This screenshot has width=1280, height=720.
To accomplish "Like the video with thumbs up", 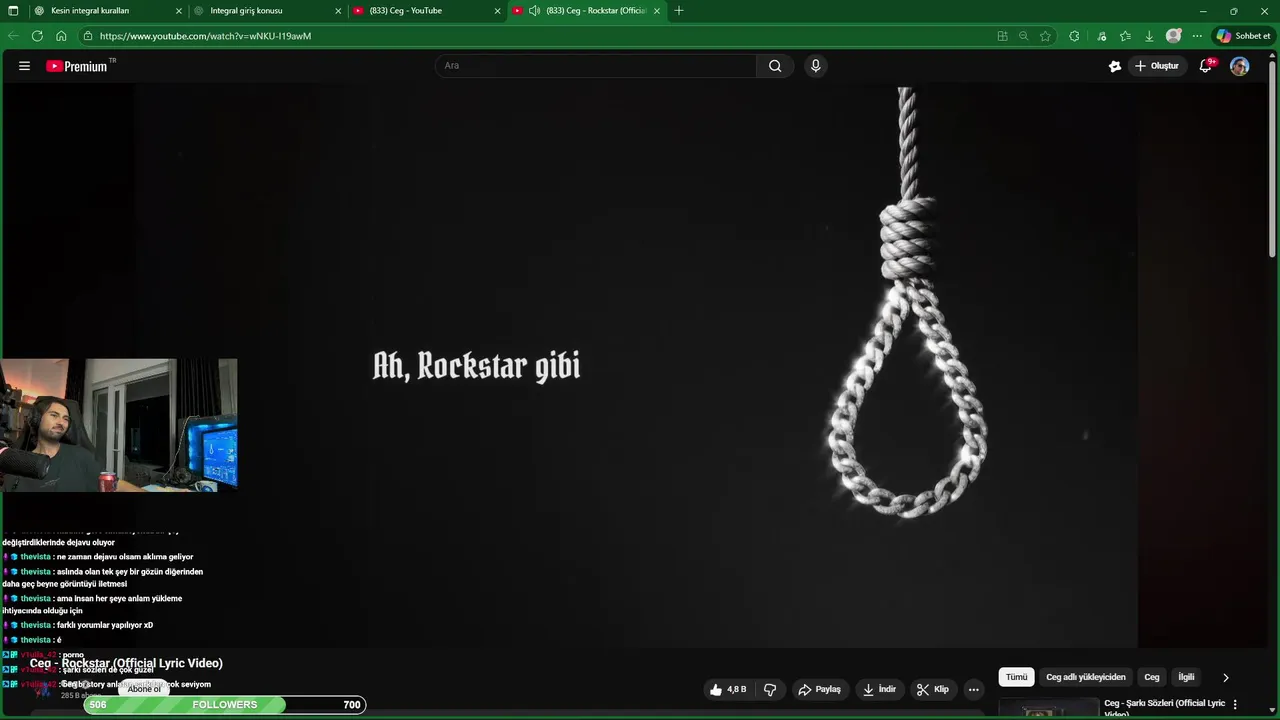I will point(729,689).
